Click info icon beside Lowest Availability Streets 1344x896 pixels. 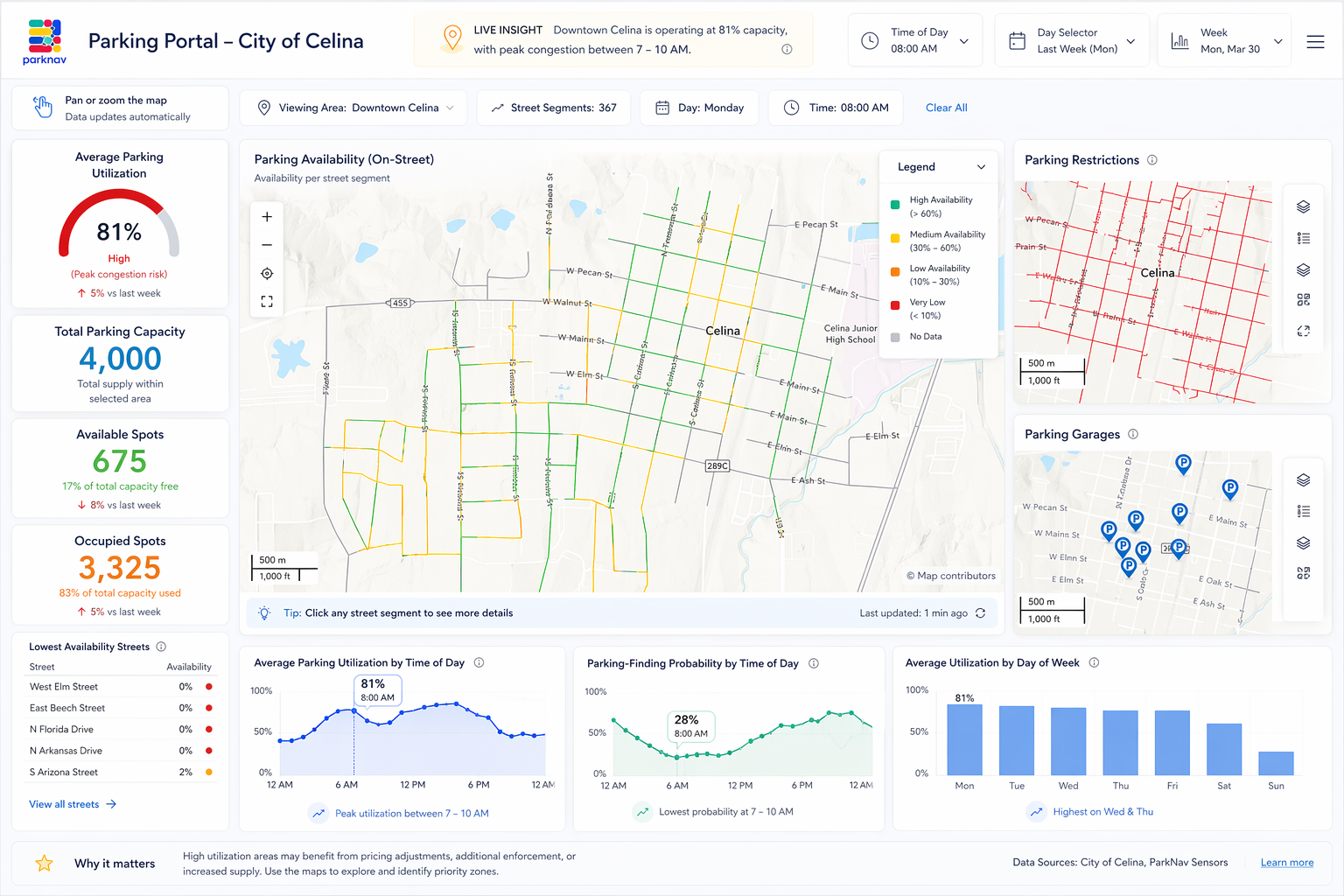point(161,647)
